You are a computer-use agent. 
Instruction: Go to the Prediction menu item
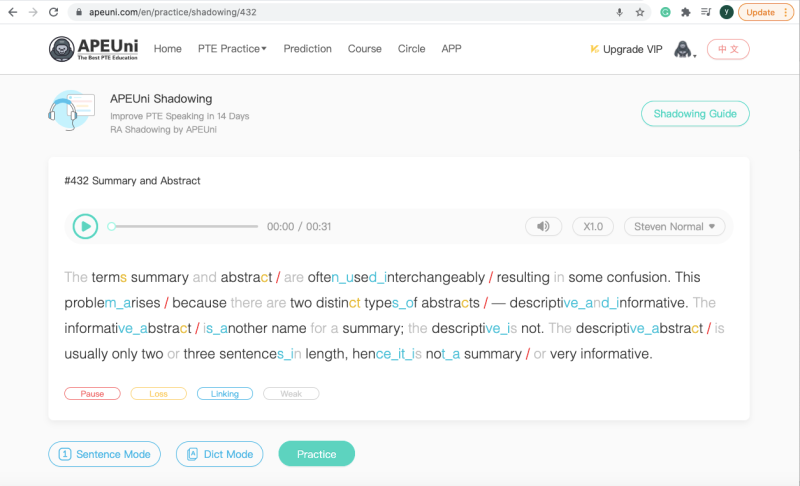[308, 49]
